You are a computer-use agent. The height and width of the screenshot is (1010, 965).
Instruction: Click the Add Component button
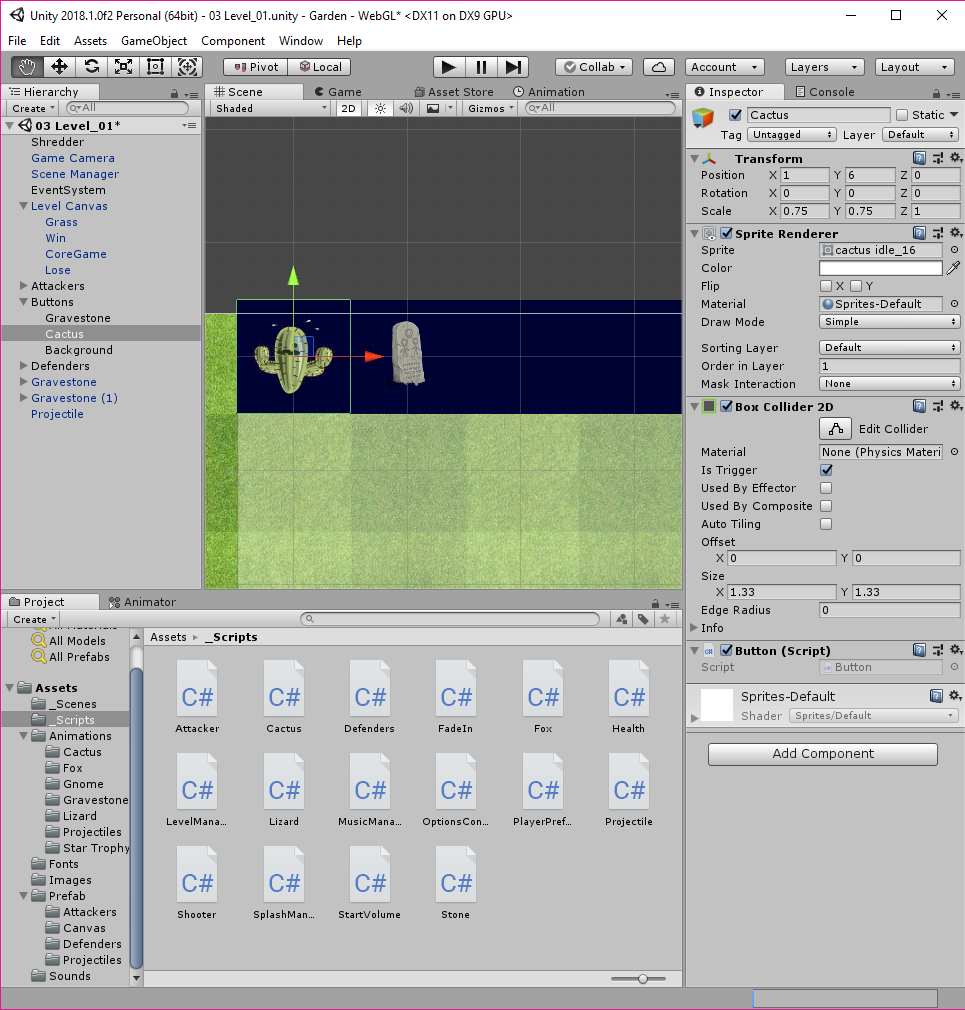(x=822, y=754)
